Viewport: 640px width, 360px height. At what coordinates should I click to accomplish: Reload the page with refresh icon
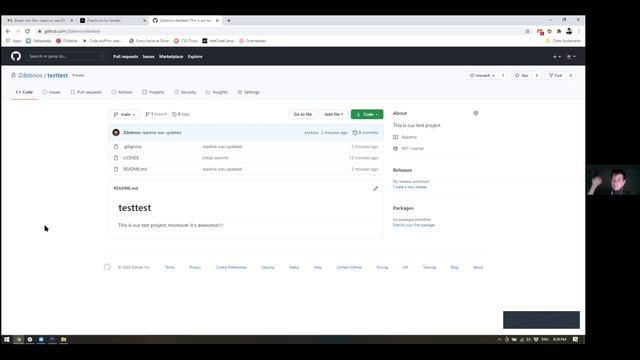27,31
